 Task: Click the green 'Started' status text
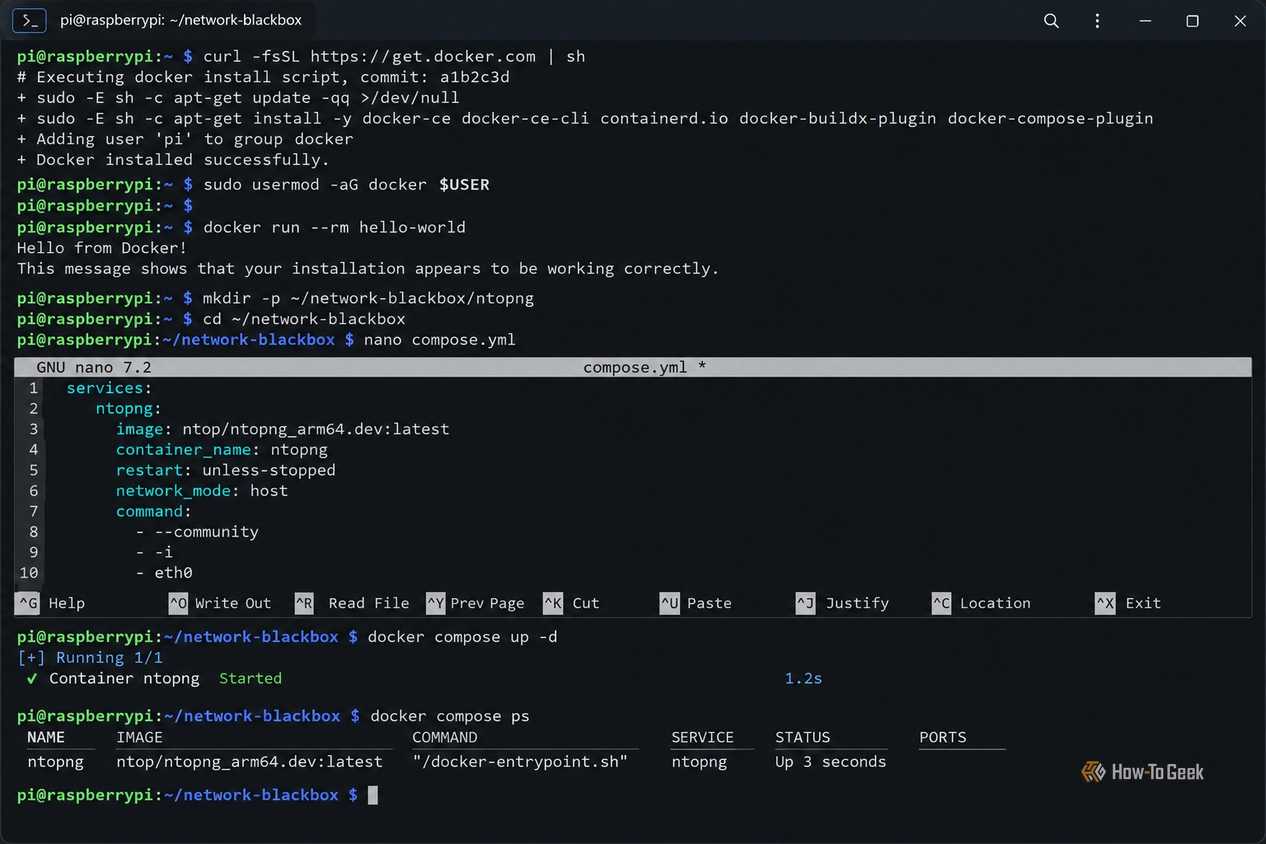click(x=250, y=678)
